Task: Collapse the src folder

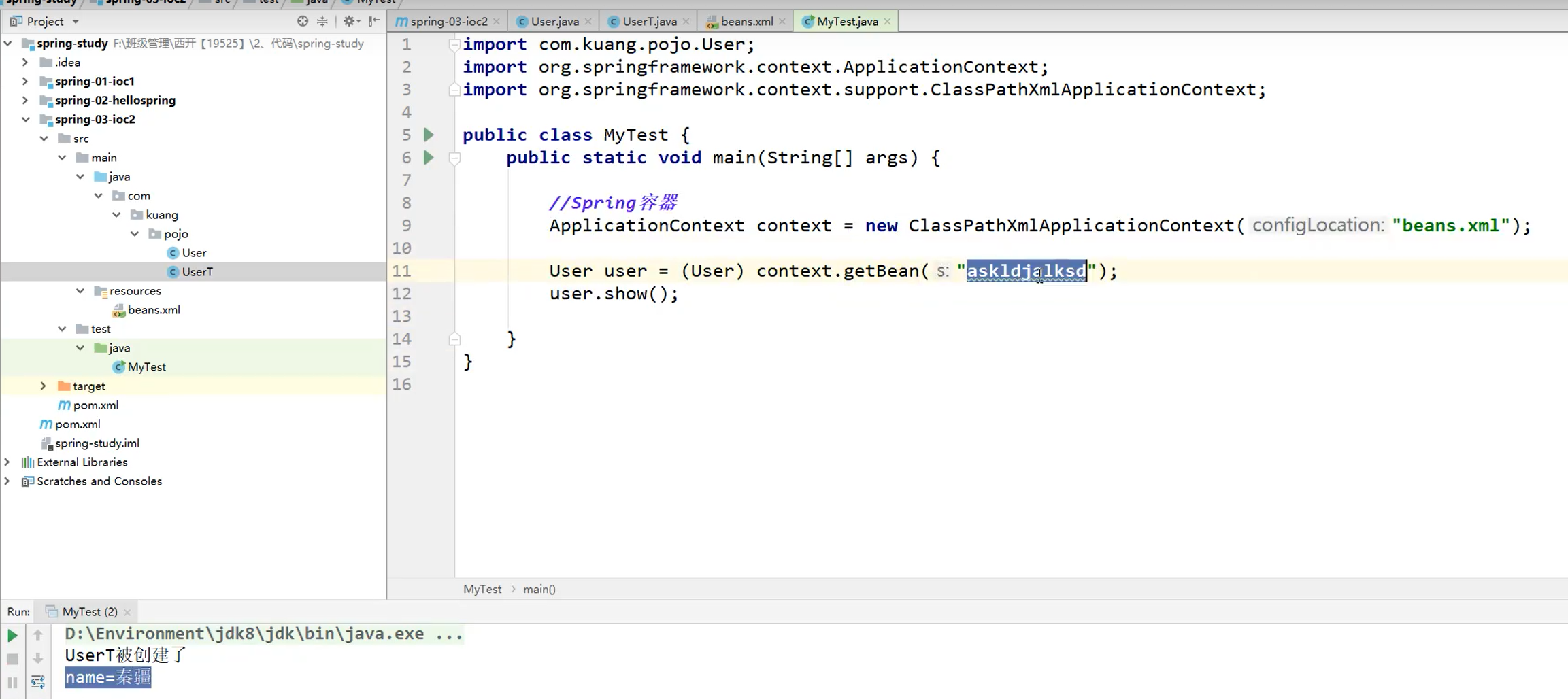Action: click(x=44, y=138)
